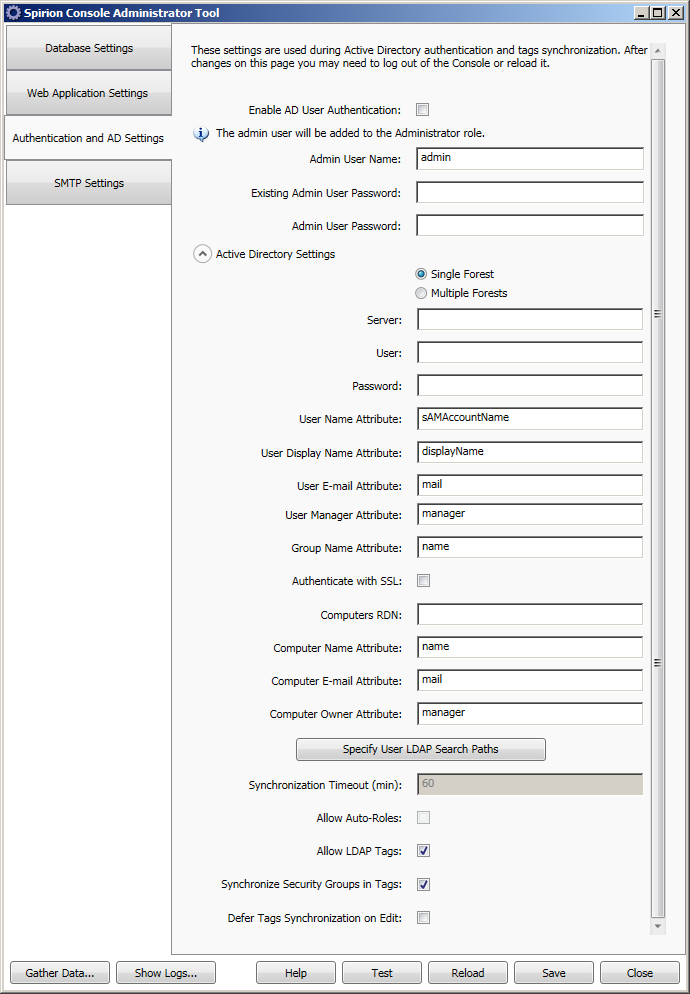This screenshot has height=994, width=690.
Task: Uncheck Allow LDAP Tags
Action: 423,851
